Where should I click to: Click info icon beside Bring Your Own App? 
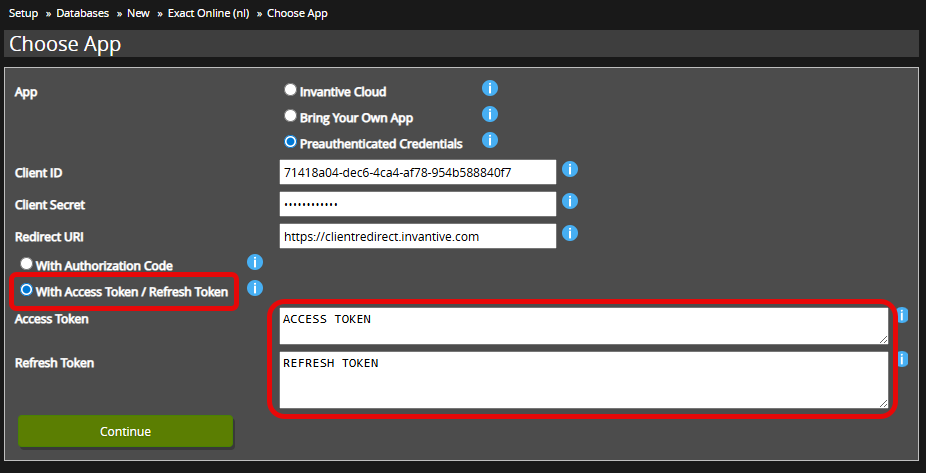click(x=490, y=115)
